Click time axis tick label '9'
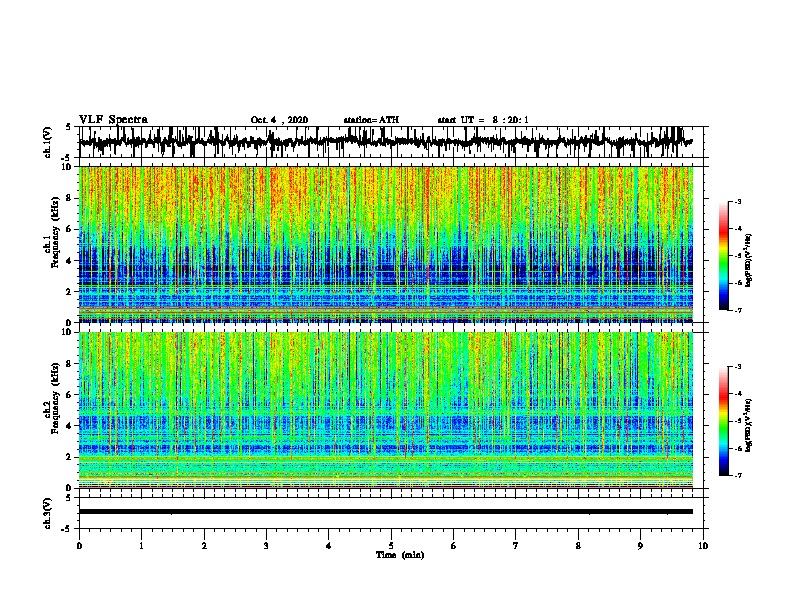 (x=640, y=546)
